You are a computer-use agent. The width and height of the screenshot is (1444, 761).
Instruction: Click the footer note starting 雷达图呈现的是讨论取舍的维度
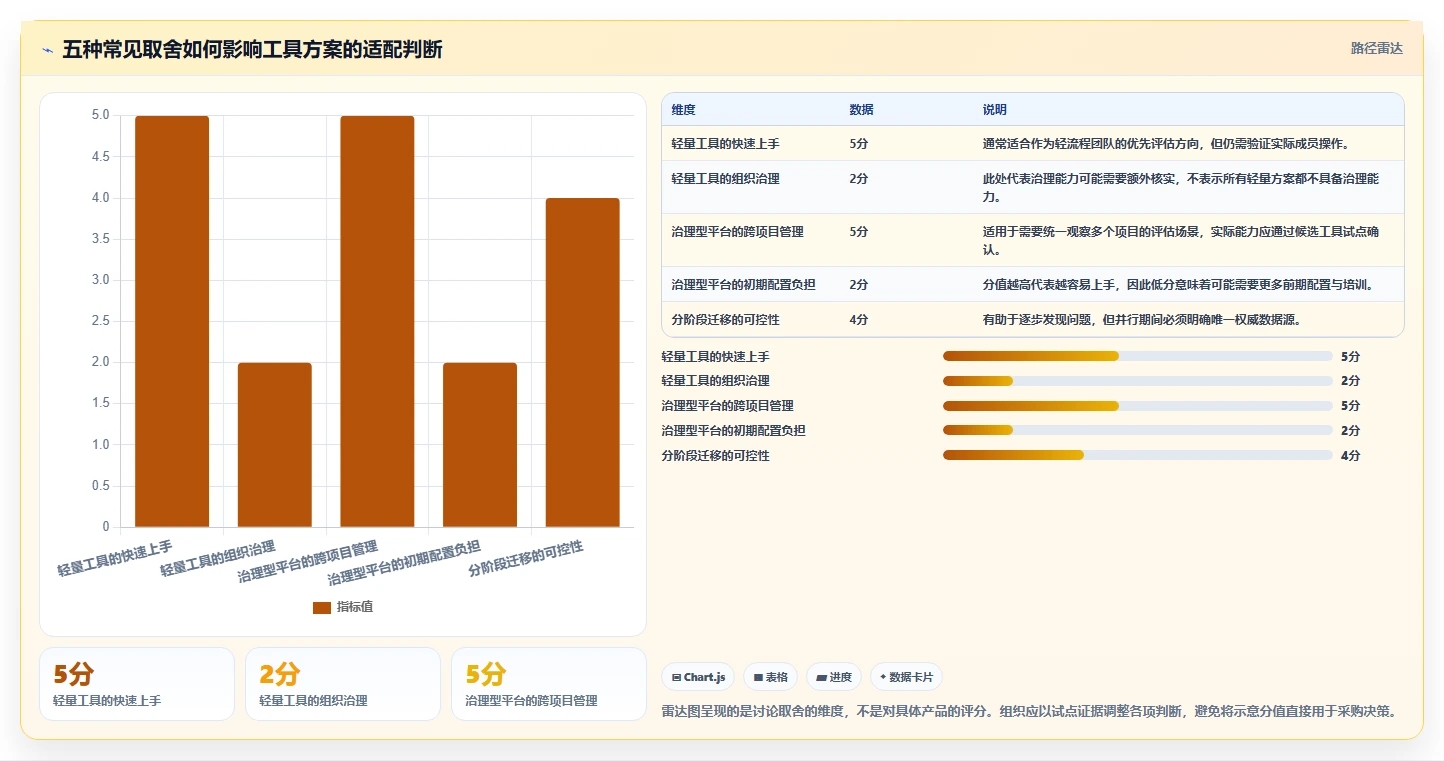coord(1029,712)
